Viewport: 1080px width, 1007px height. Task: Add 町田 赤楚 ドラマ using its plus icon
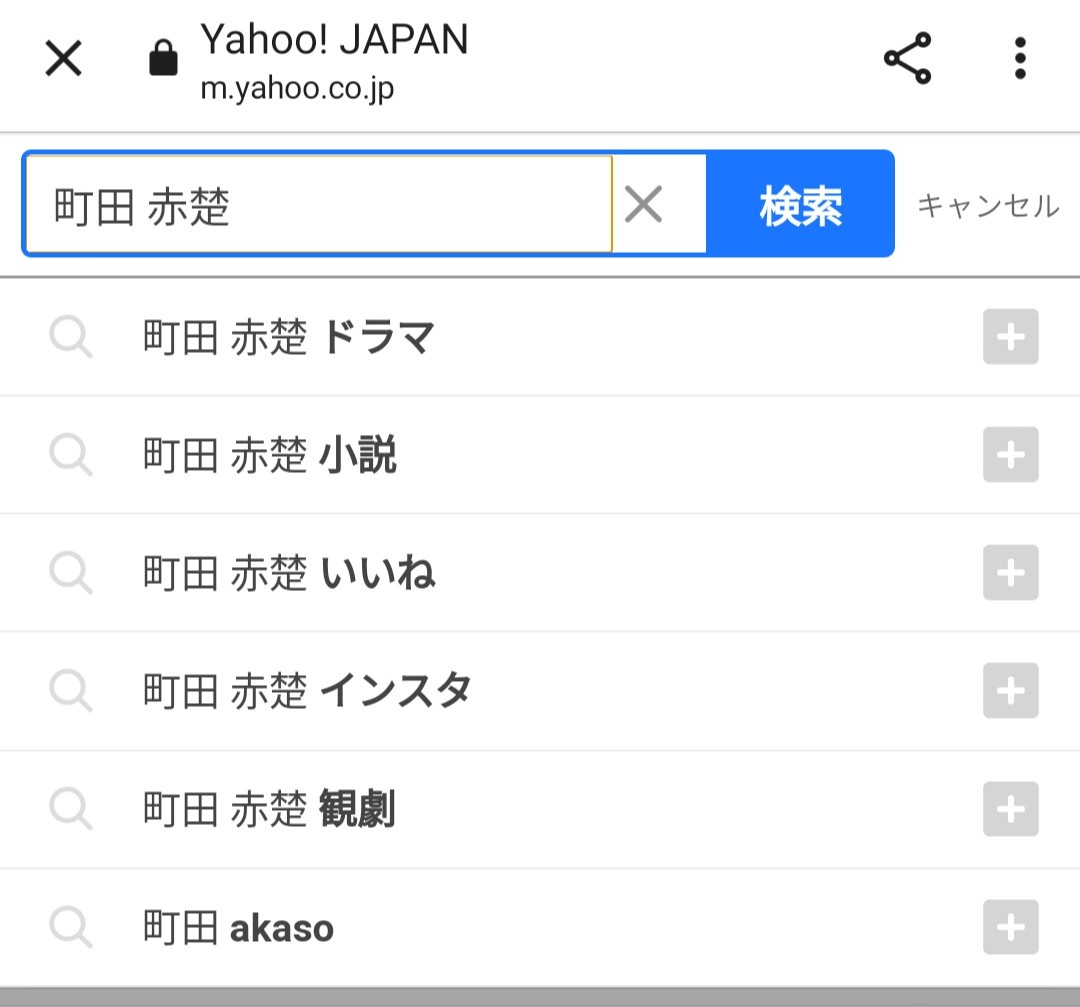click(x=1010, y=337)
